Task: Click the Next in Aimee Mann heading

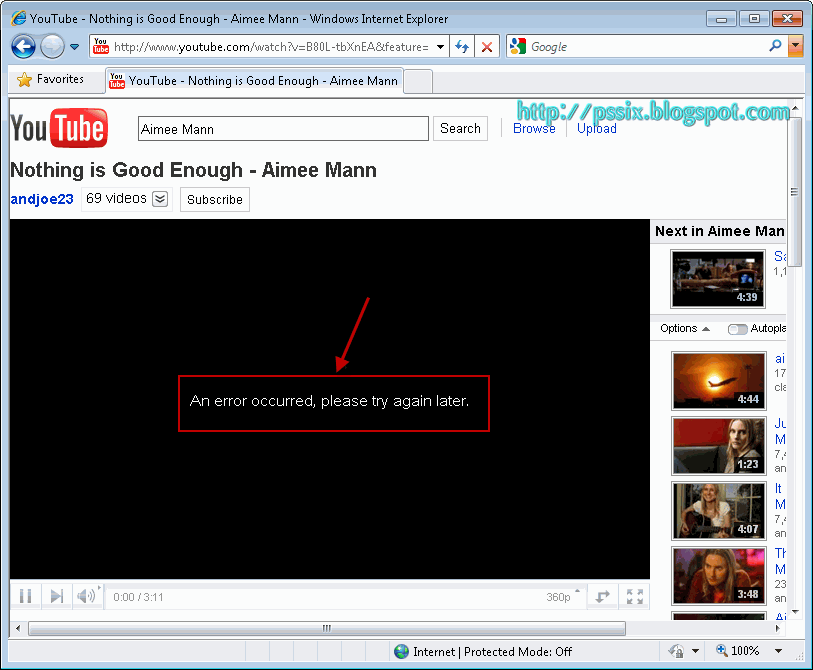Action: [x=720, y=231]
